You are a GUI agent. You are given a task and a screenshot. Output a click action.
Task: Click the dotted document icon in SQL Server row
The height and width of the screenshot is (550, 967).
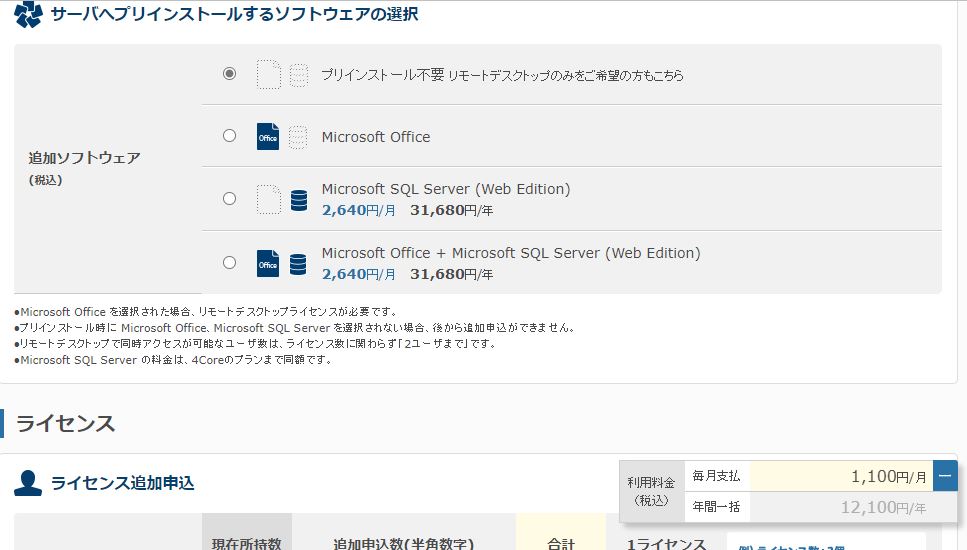pos(268,200)
